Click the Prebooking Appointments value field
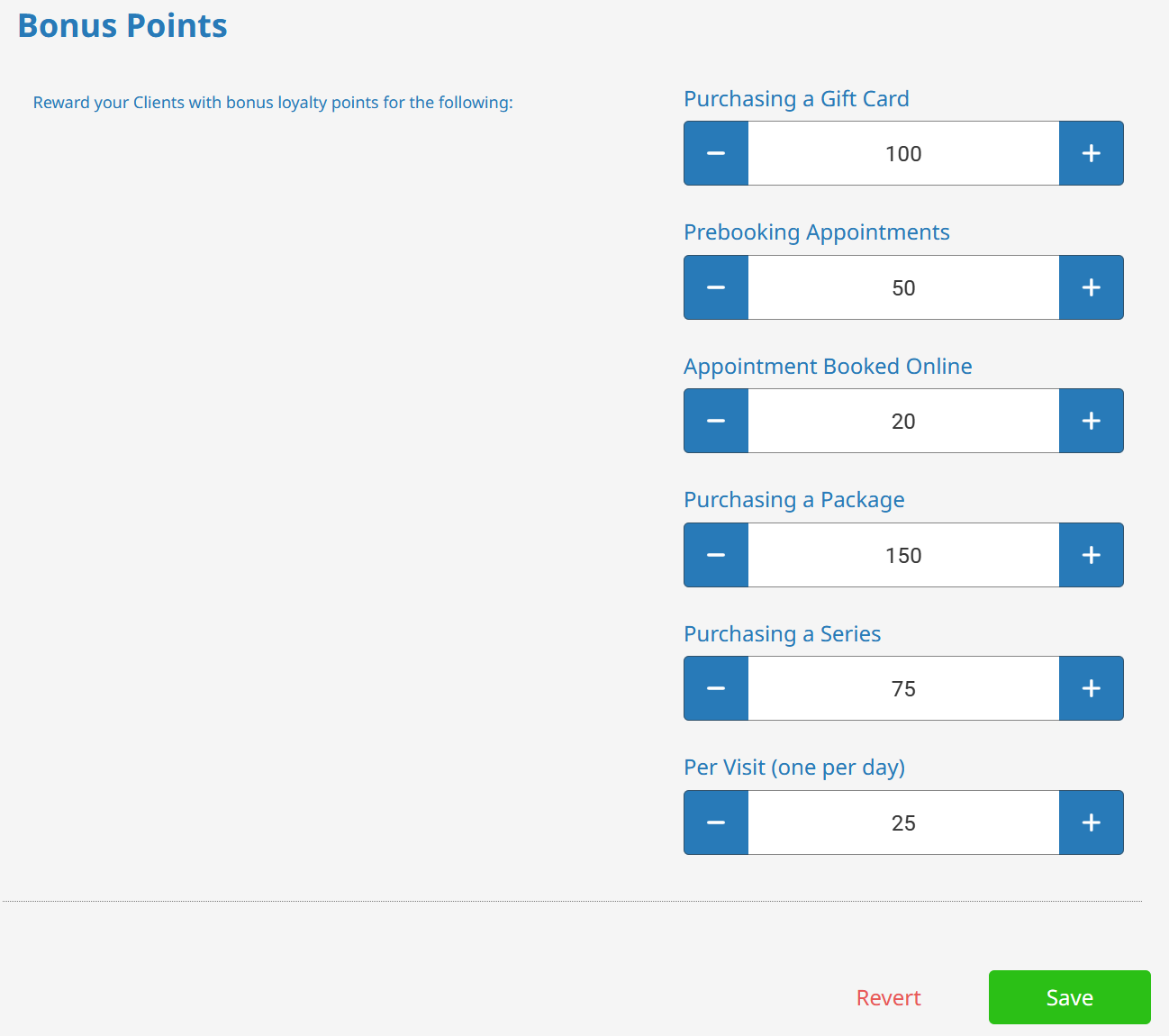This screenshot has width=1169, height=1036. [x=903, y=287]
